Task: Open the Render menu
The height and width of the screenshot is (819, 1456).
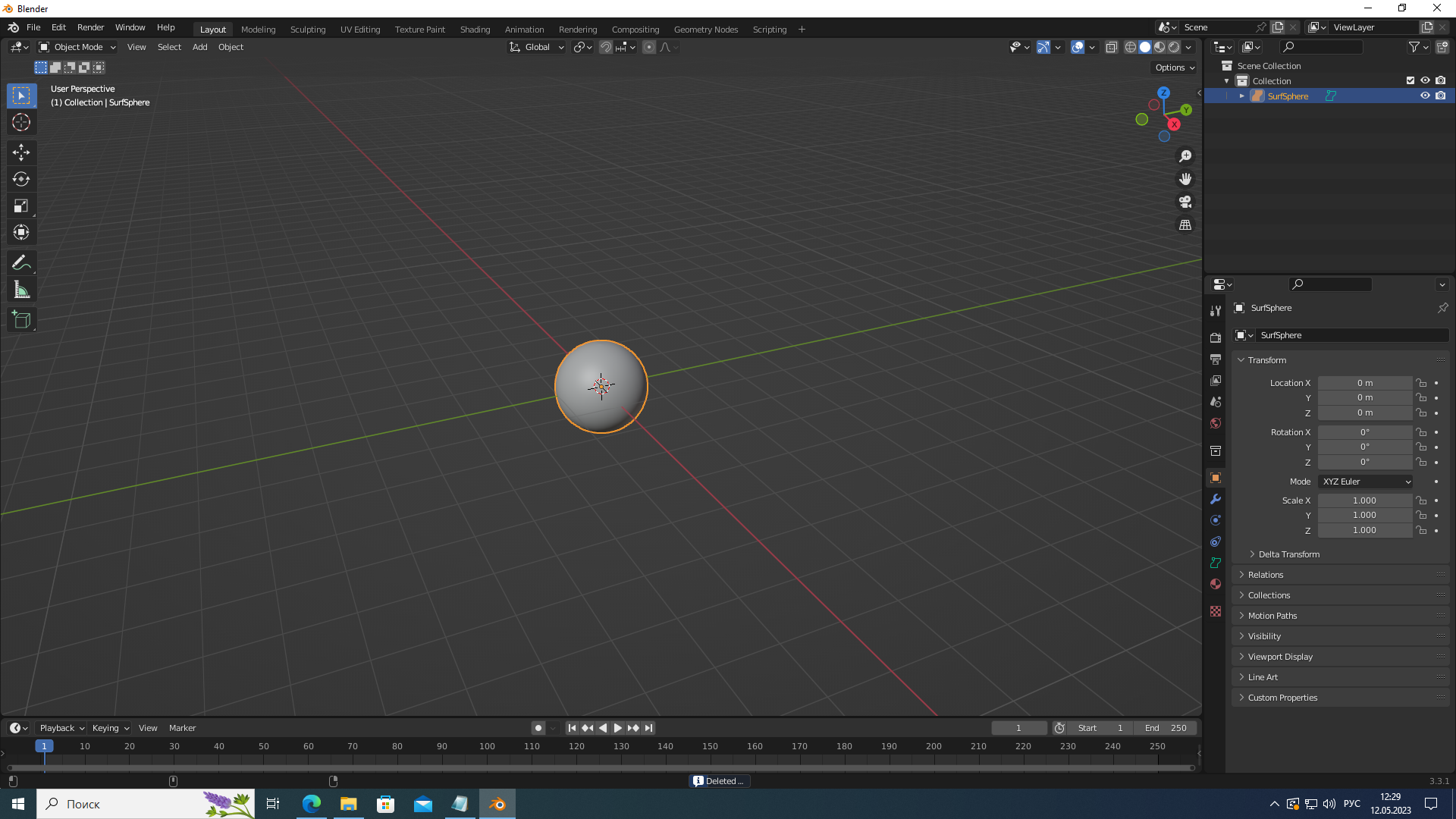Action: [90, 27]
